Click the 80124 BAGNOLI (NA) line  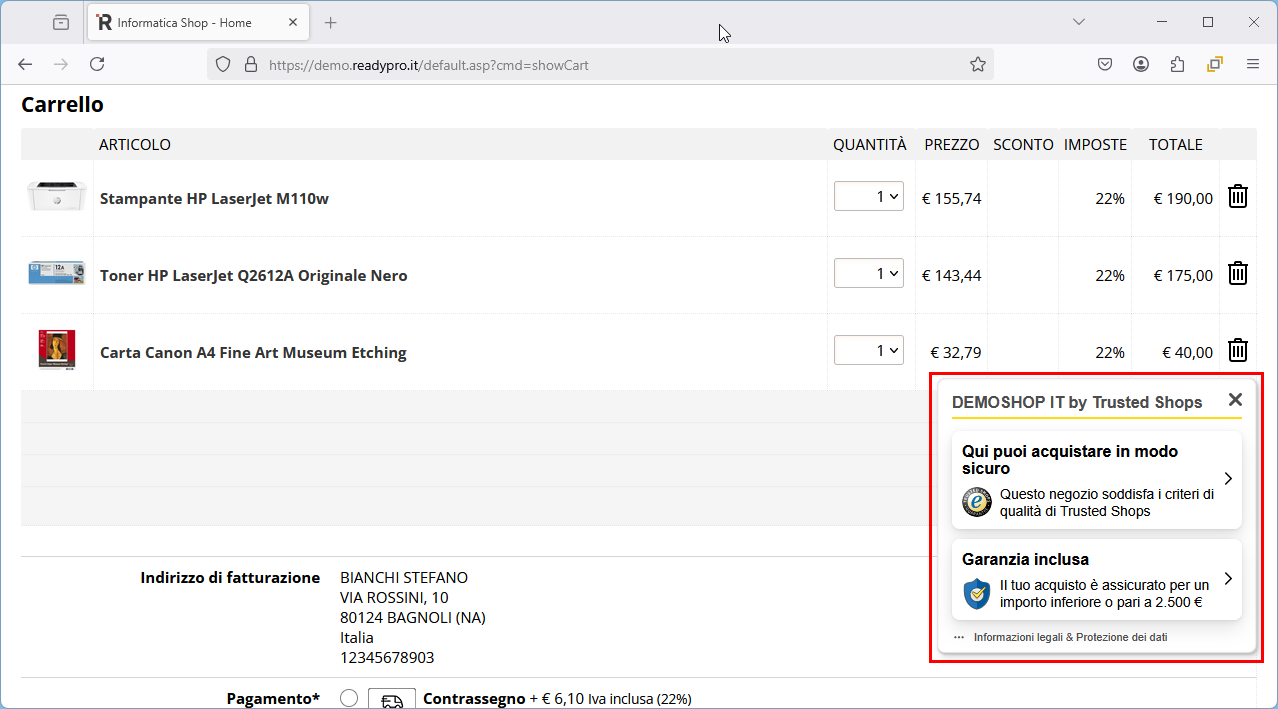[x=413, y=617]
